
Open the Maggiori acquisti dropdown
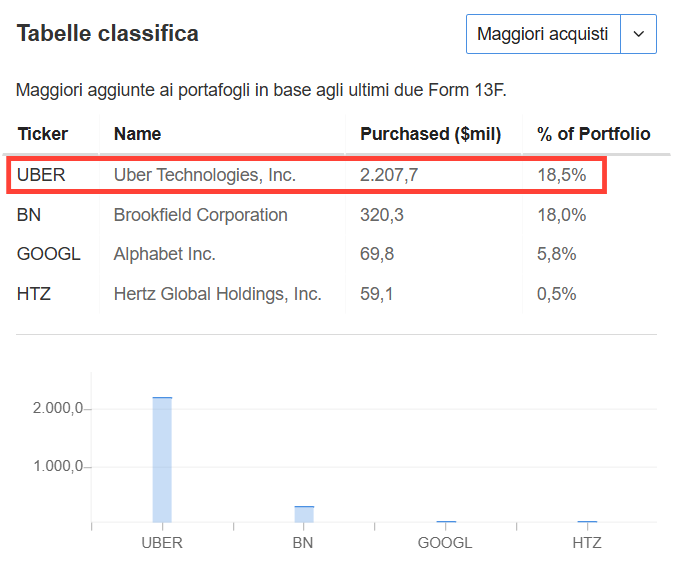pos(561,34)
